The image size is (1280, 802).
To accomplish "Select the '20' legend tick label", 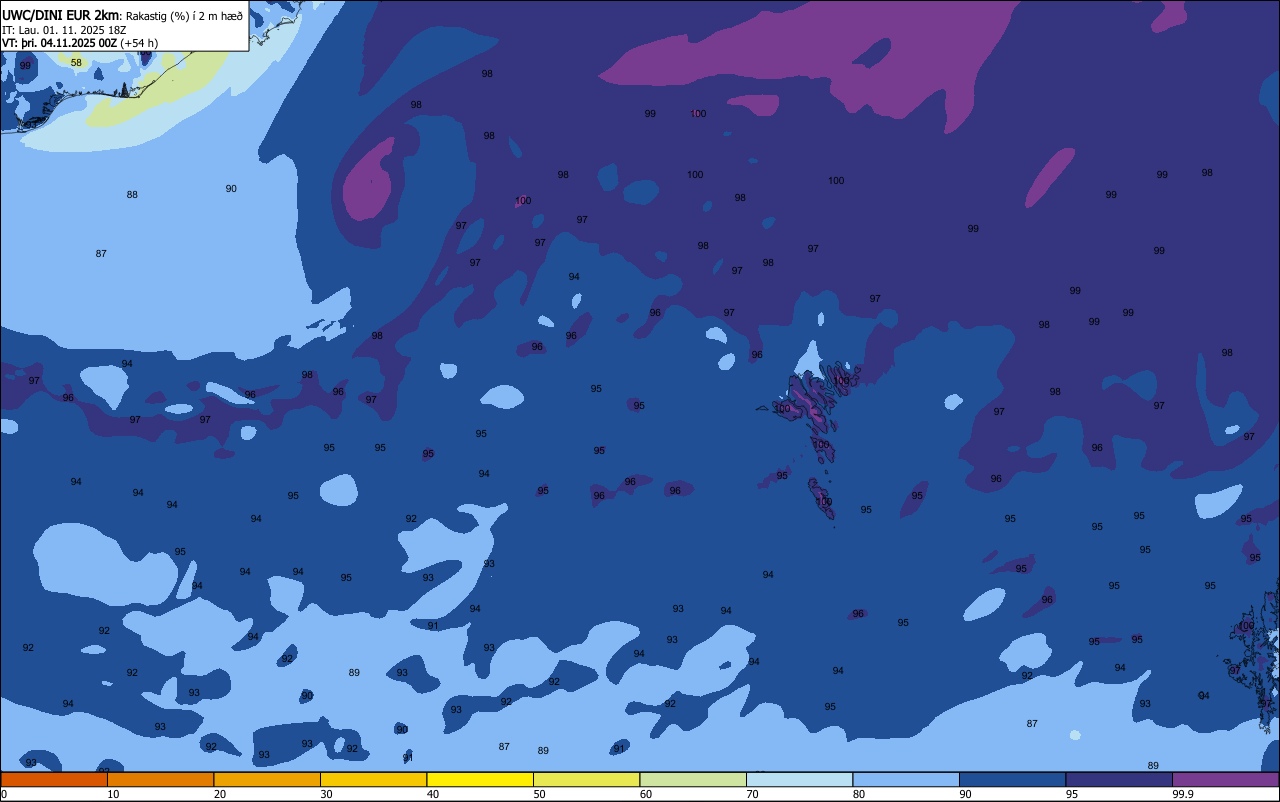I will (x=220, y=794).
